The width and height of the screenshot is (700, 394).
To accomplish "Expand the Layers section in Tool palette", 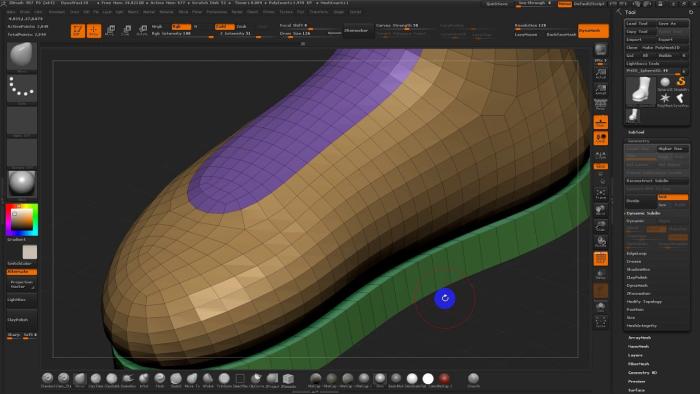I will [635, 356].
